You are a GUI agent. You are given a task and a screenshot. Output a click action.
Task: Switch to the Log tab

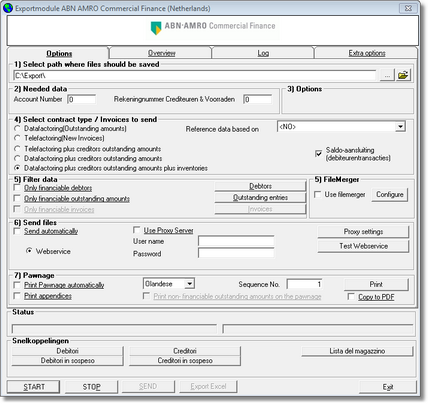point(263,53)
